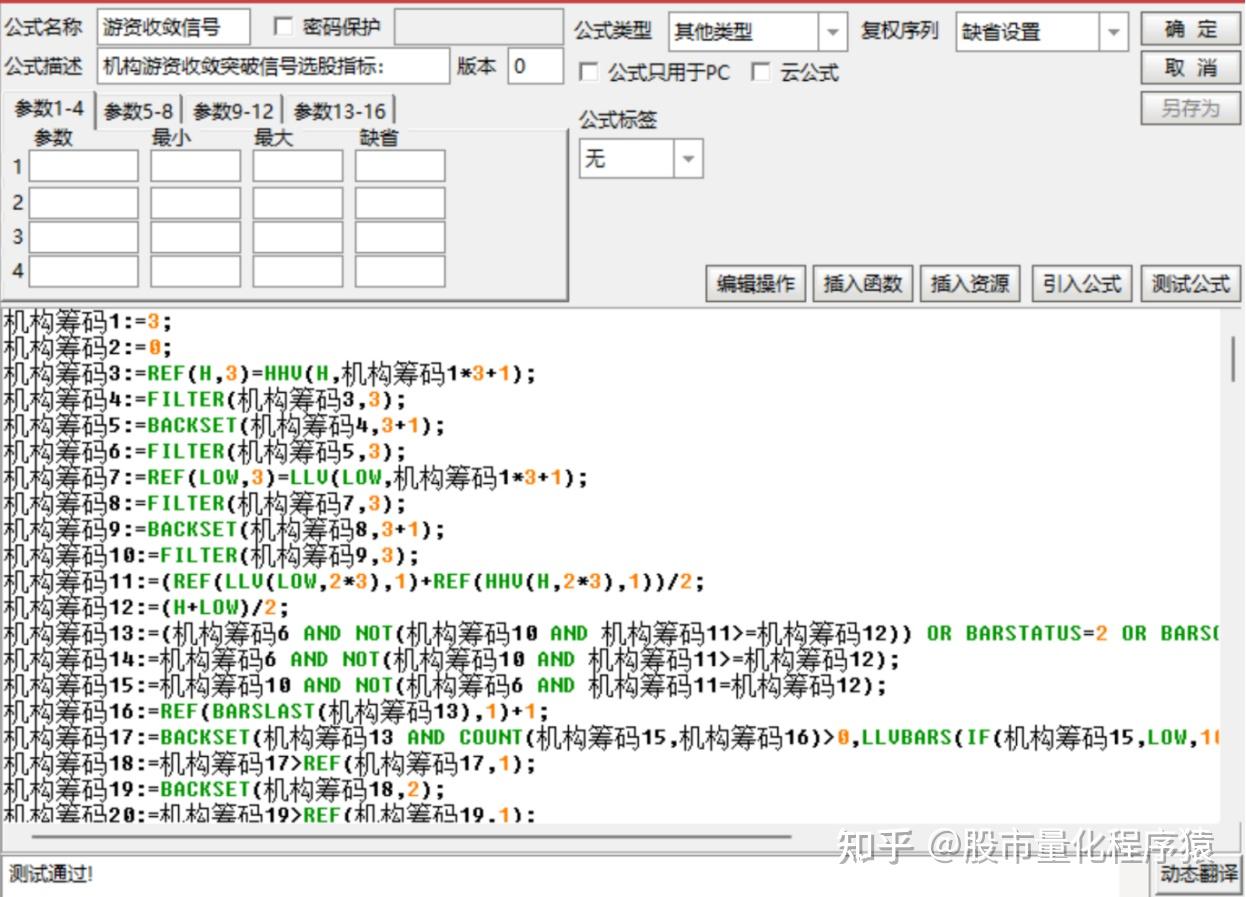Click code line 机构筹码16:=REF(BARSLAST
The height and width of the screenshot is (897, 1246).
click(276, 711)
